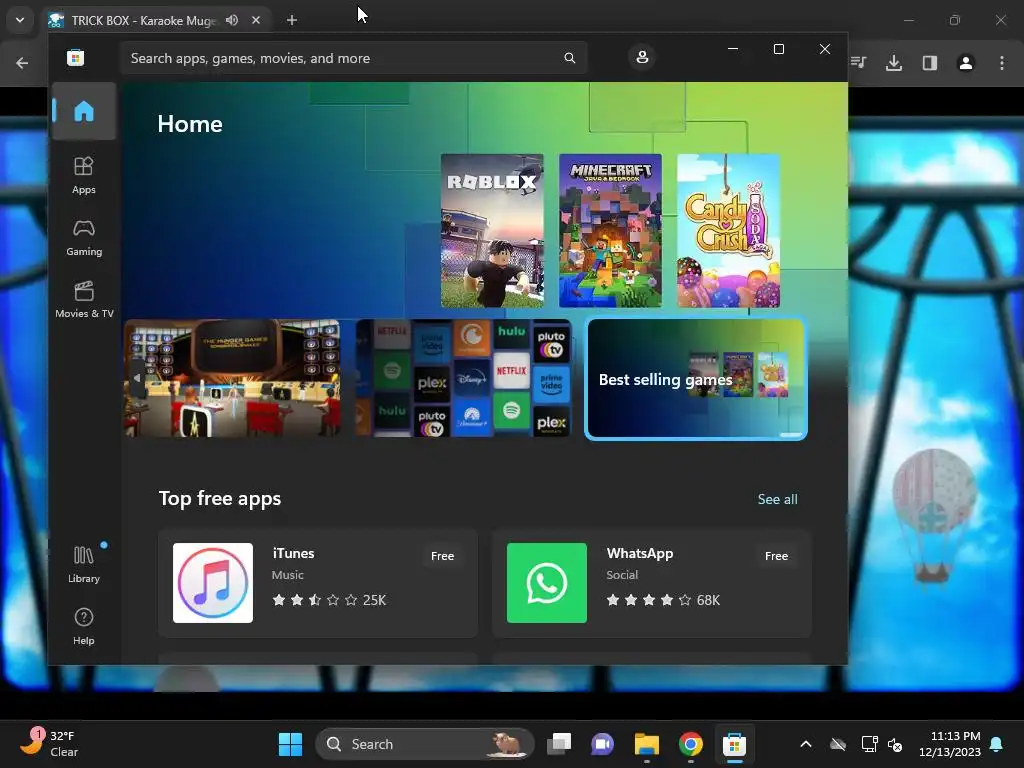
Task: Click the OneDrive cloud tray icon
Action: click(838, 744)
